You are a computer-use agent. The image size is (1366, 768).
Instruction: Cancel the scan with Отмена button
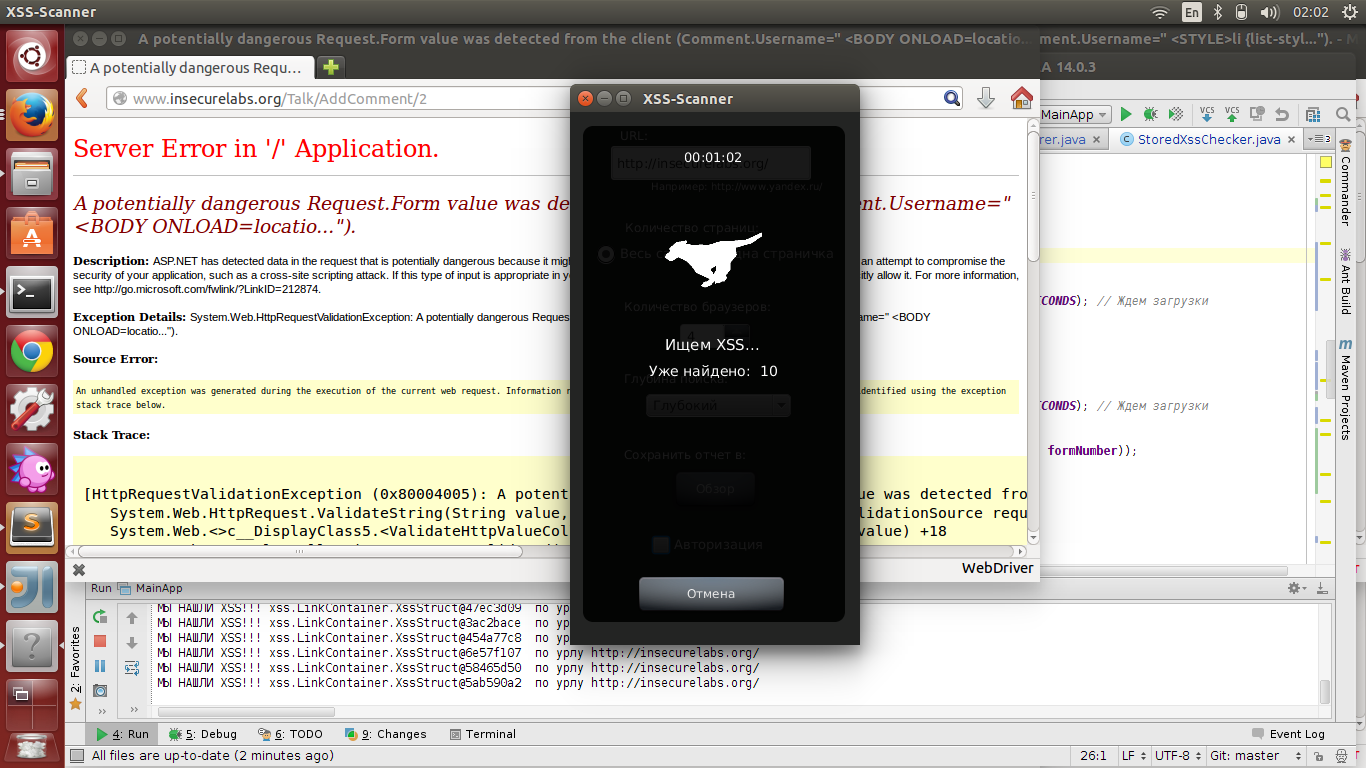pos(710,593)
